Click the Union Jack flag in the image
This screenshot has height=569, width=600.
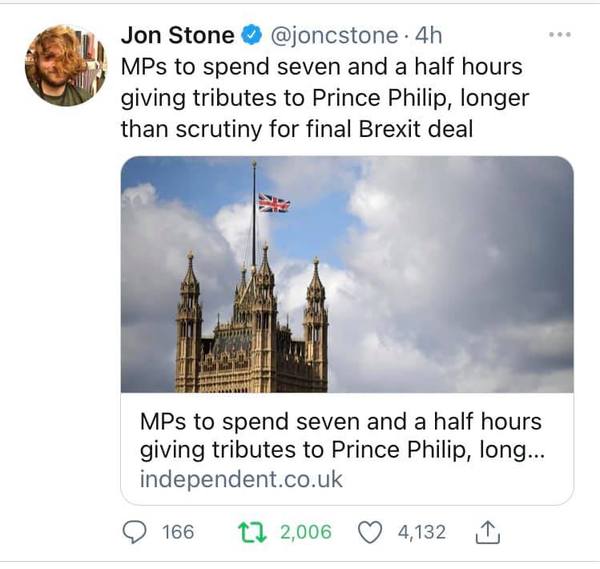coord(274,203)
